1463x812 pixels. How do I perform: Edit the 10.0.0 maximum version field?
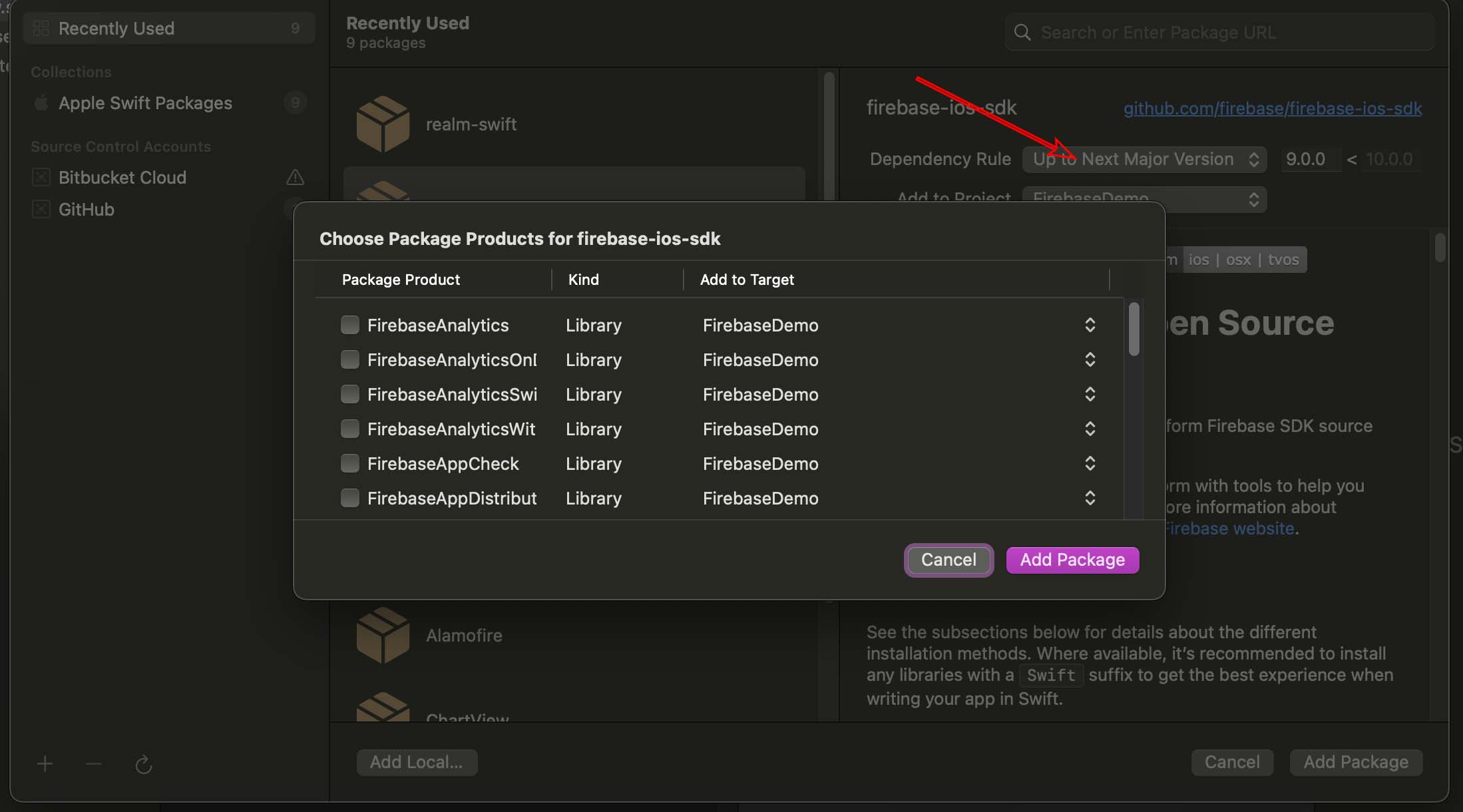click(1390, 159)
